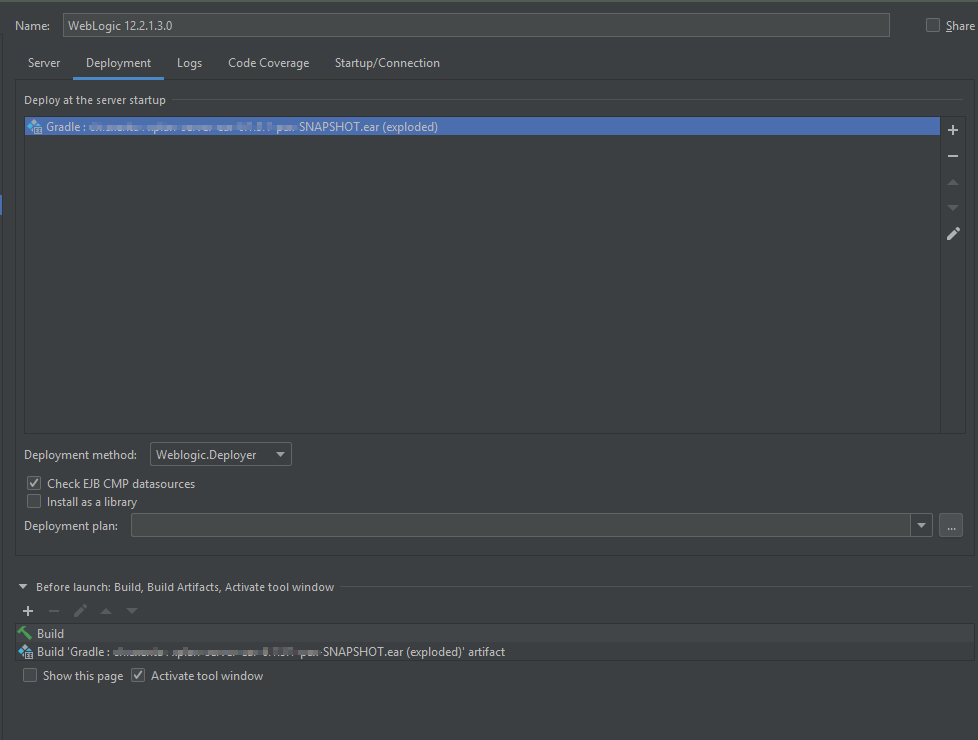Add a new Before launch task
978x740 pixels.
pos(28,611)
